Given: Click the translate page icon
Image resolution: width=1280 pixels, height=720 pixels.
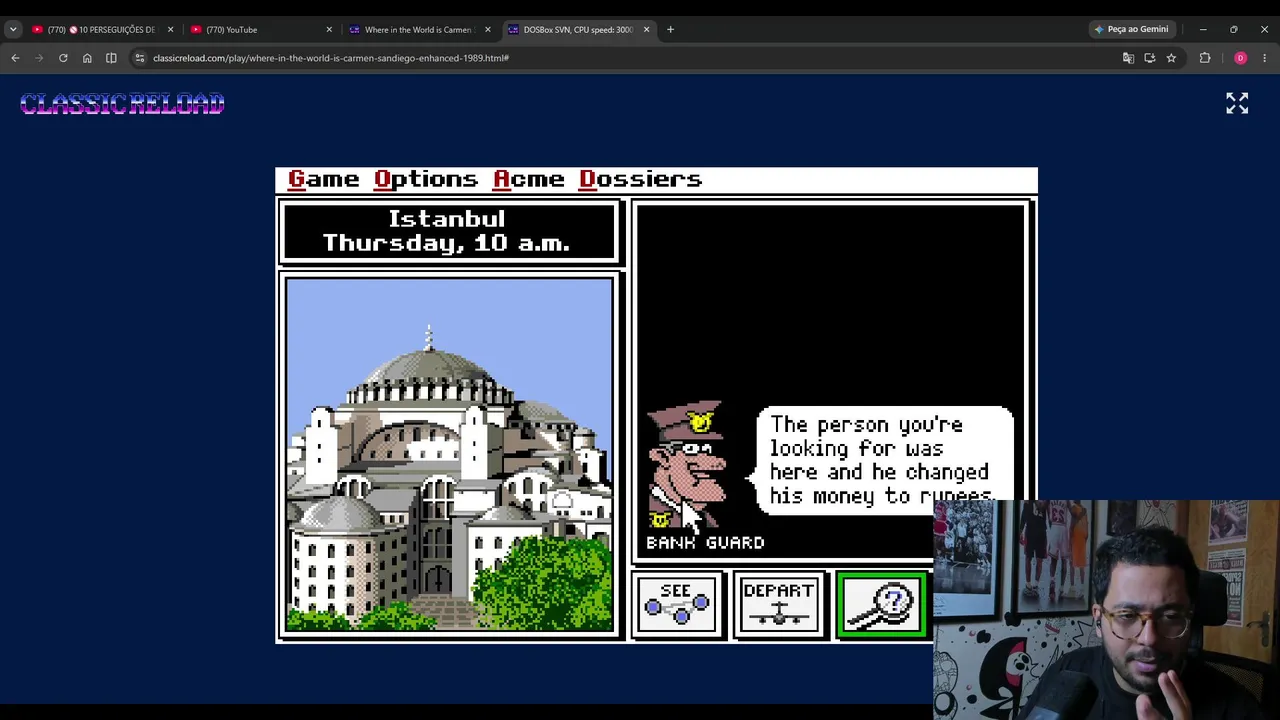Looking at the screenshot, I should point(1128,58).
